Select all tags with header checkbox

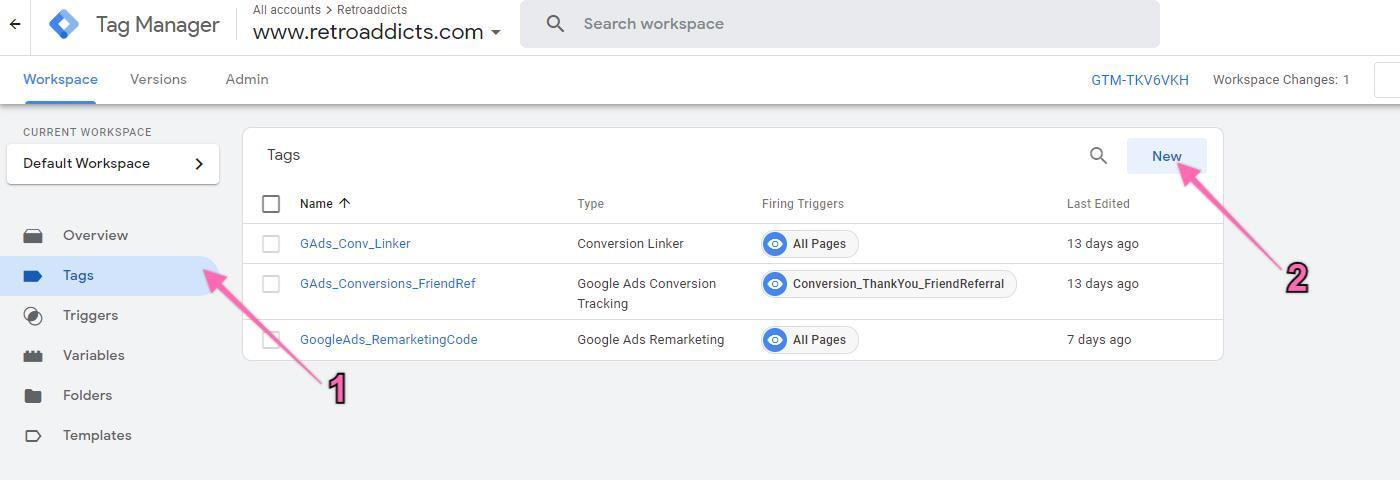point(271,204)
